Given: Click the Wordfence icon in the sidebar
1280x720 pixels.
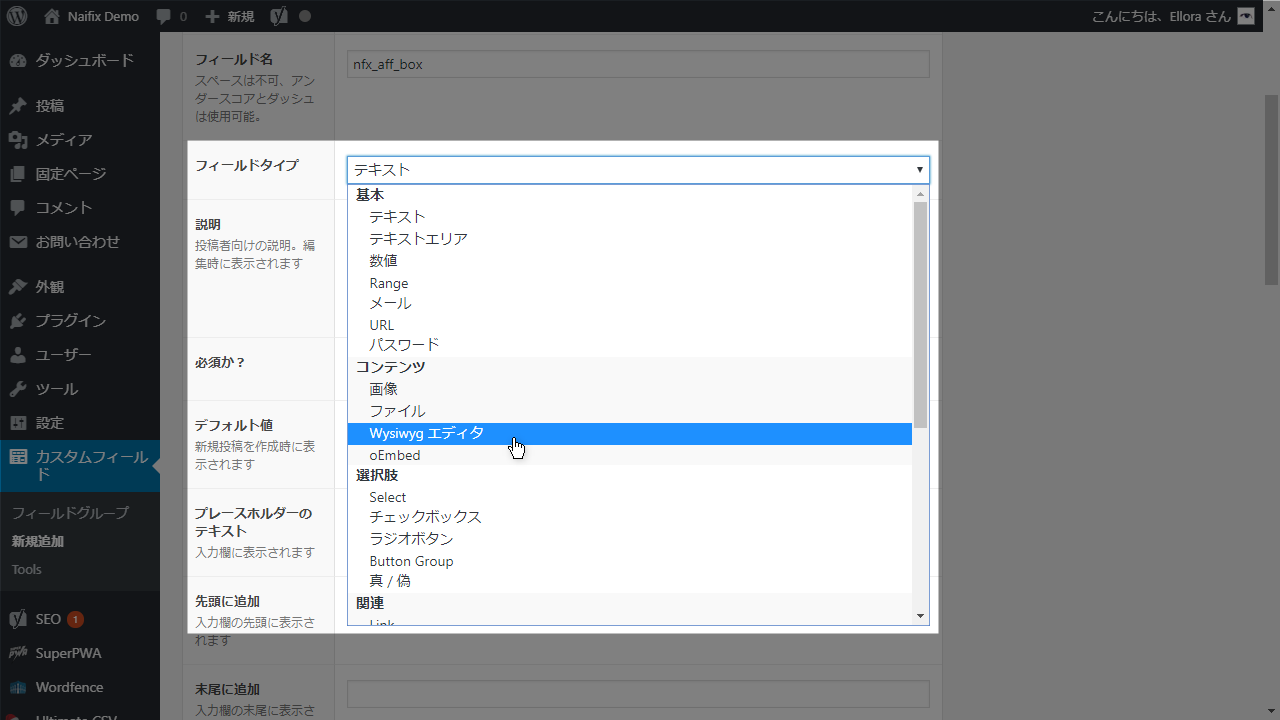Looking at the screenshot, I should [18, 687].
